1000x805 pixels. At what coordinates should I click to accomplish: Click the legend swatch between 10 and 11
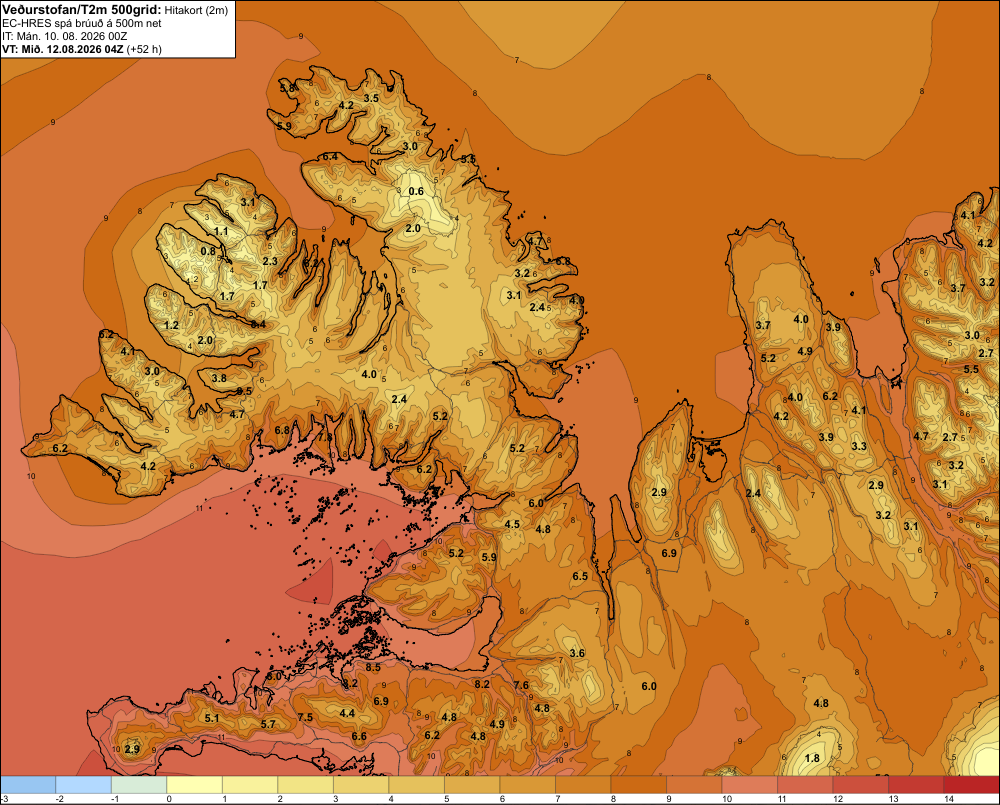click(749, 785)
